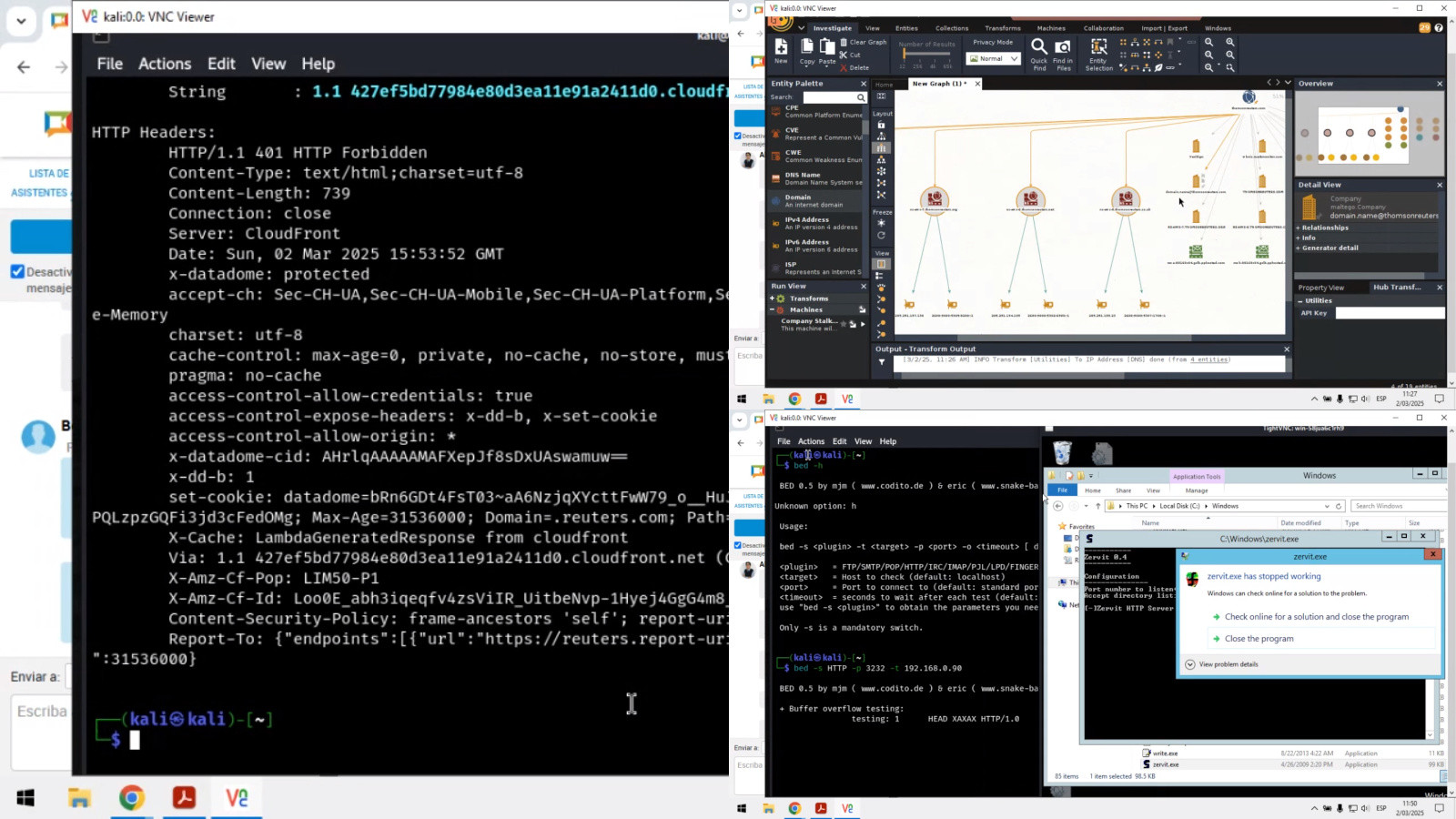The height and width of the screenshot is (819, 1456).
Task: Open File Explorer from left taskbar
Action: pyautogui.click(x=79, y=798)
